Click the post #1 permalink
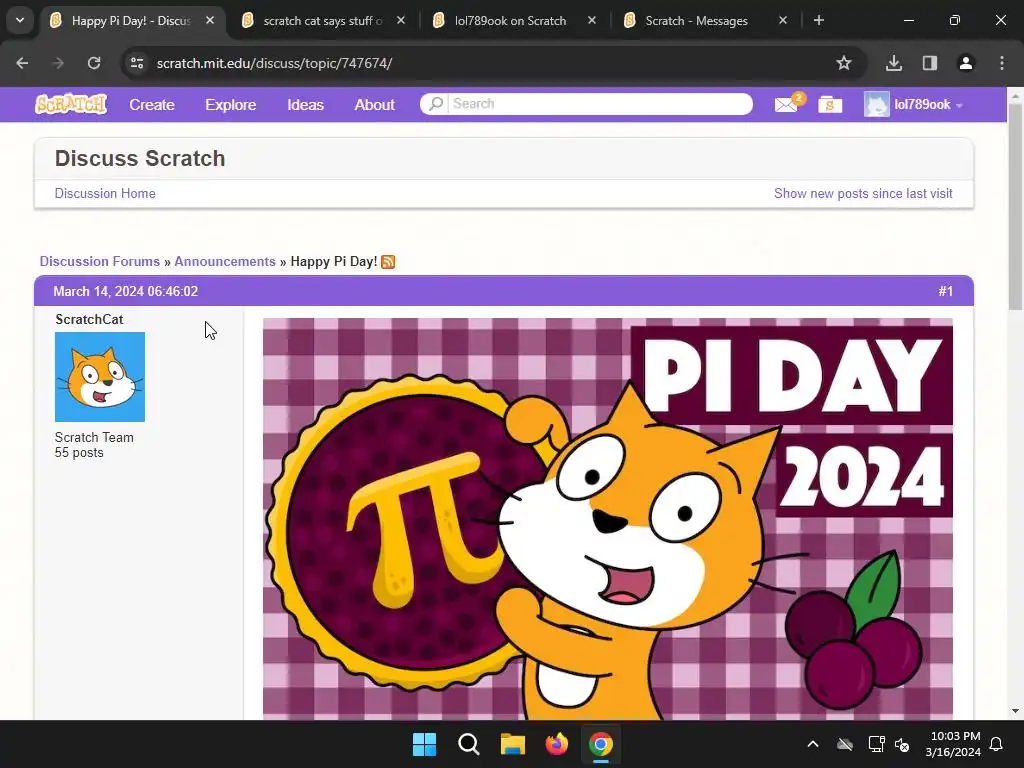Image resolution: width=1024 pixels, height=768 pixels. 945,291
